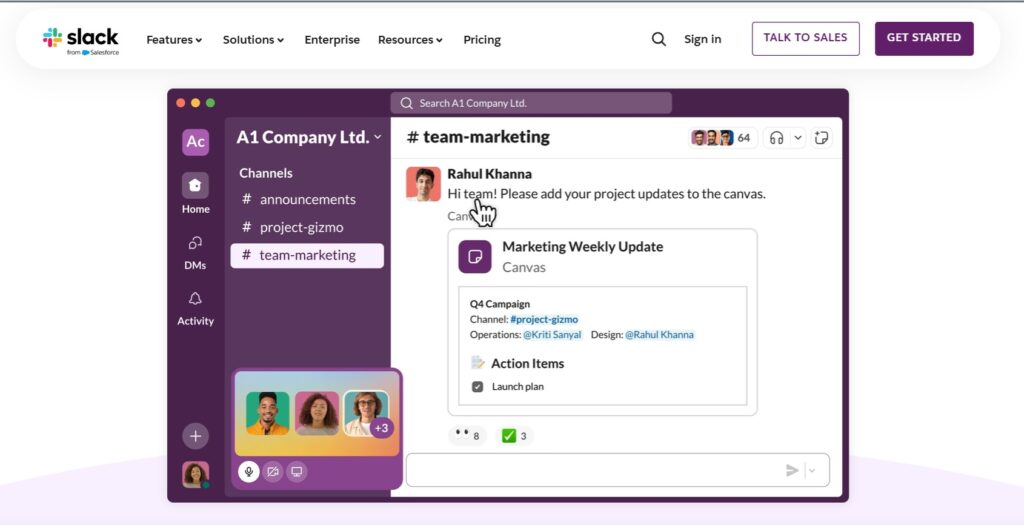Viewport: 1024px width, 525px height.
Task: Open Activity bell in the sidebar
Action: 195,308
